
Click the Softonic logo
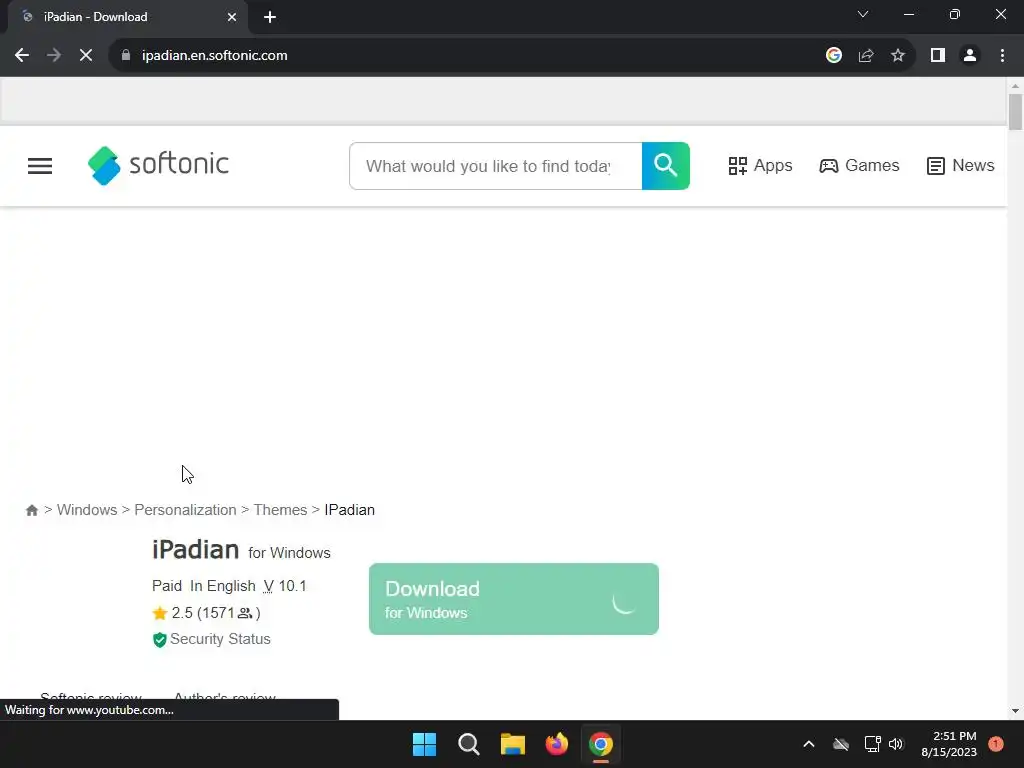[x=158, y=165]
